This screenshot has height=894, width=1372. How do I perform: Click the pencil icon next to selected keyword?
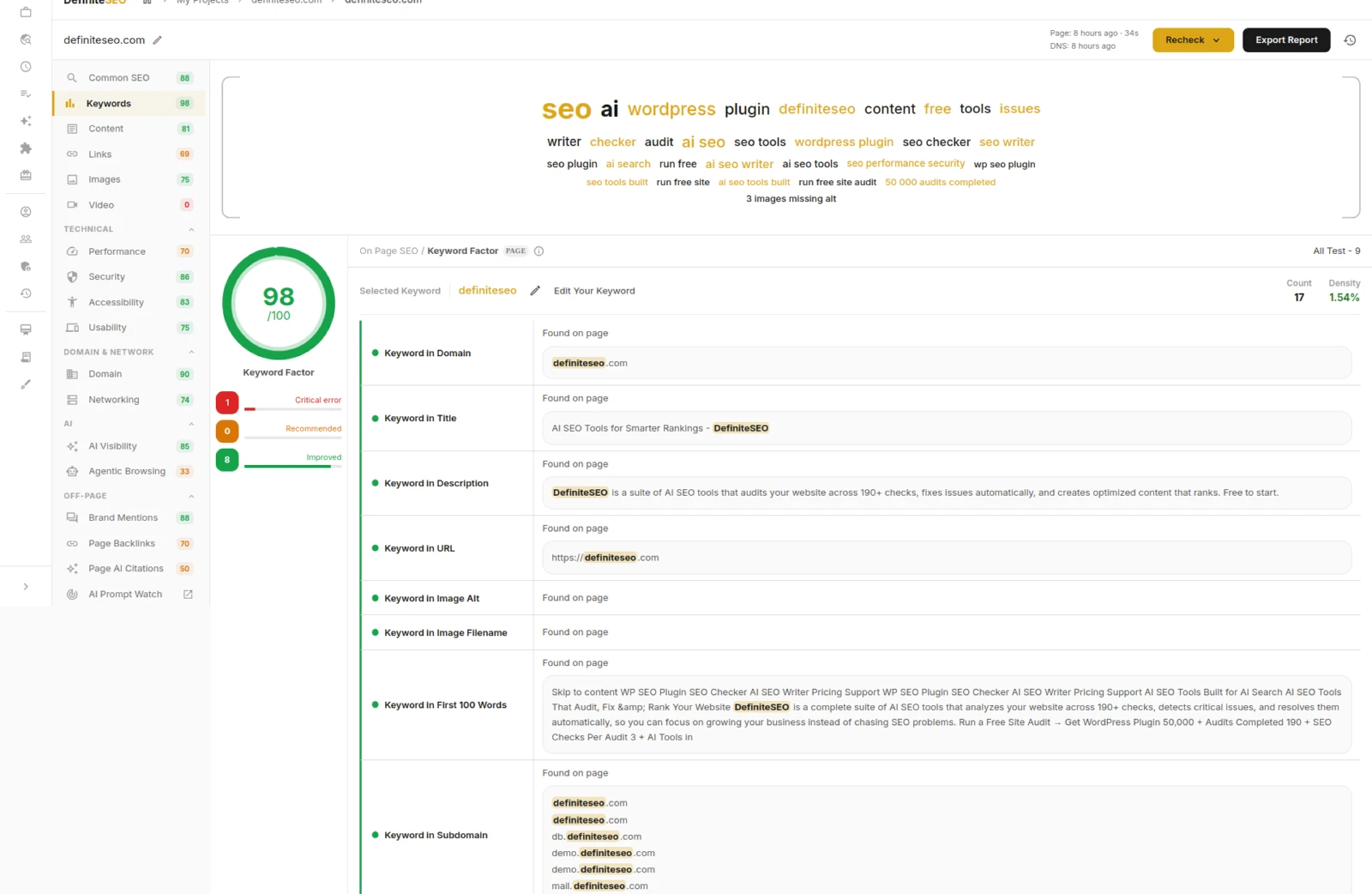tap(535, 291)
